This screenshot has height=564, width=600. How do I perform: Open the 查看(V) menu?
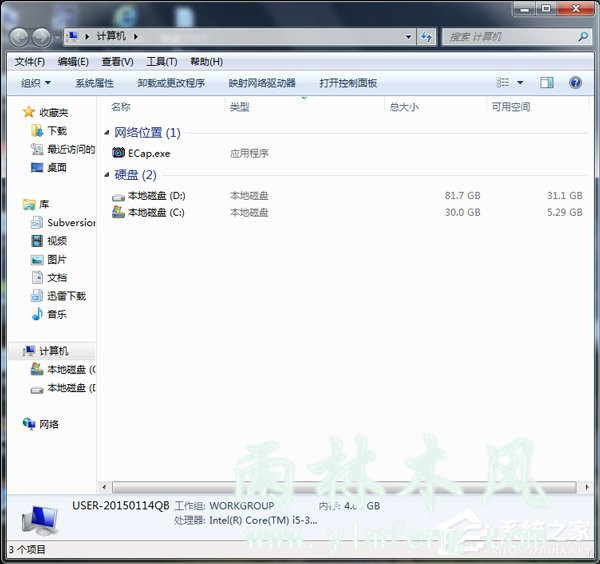click(x=117, y=61)
